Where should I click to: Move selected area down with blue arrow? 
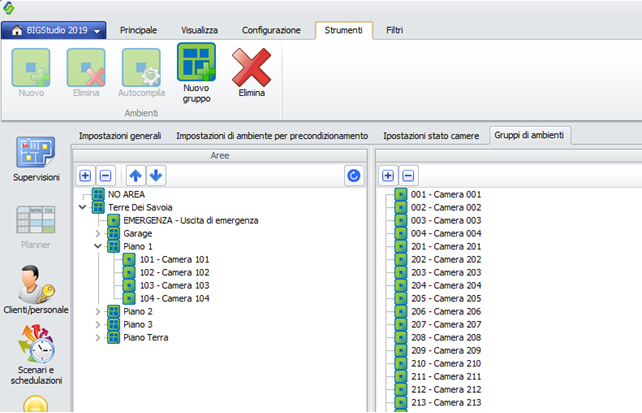pyautogui.click(x=156, y=176)
